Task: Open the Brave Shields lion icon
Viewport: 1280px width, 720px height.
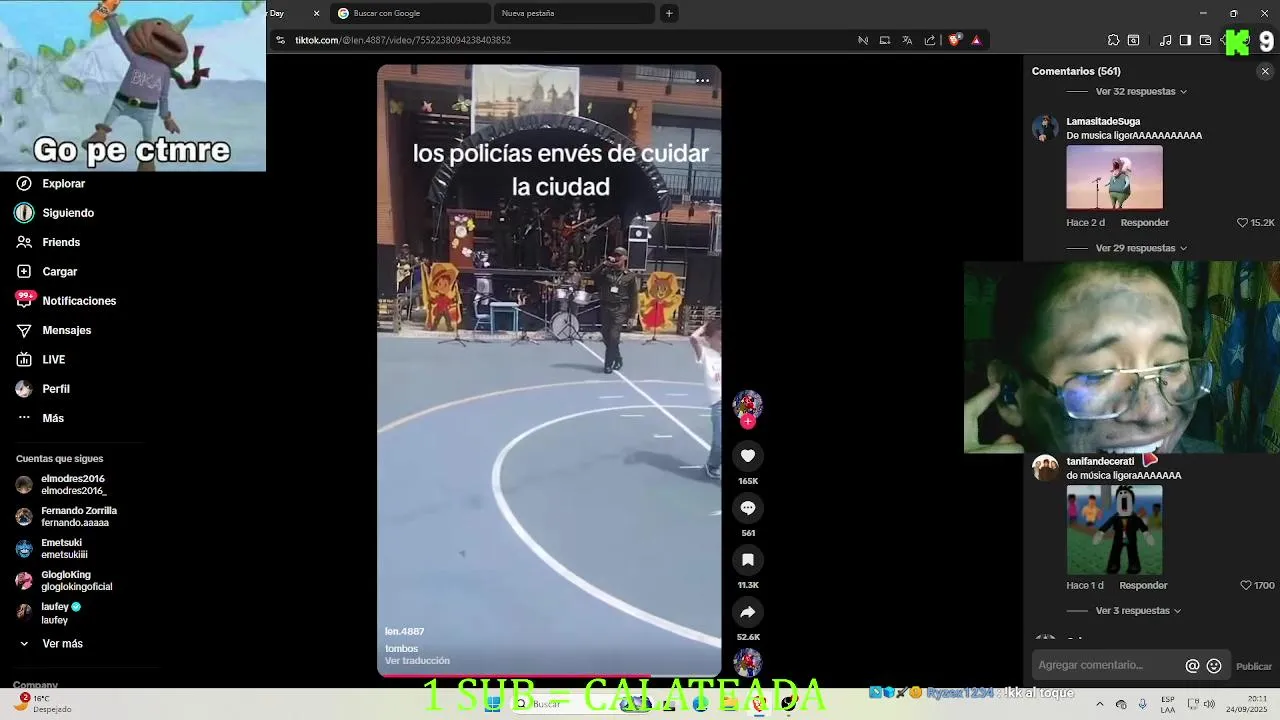Action: pos(954,40)
